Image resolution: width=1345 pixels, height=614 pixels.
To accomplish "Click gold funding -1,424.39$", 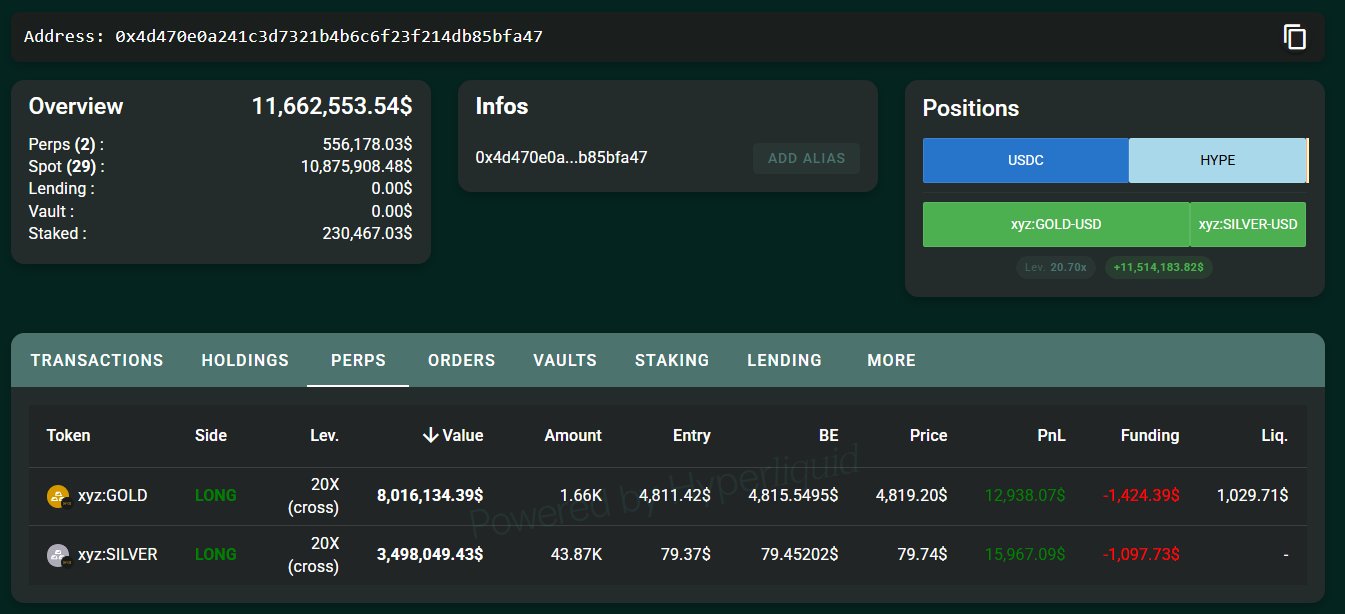I will 1141,496.
